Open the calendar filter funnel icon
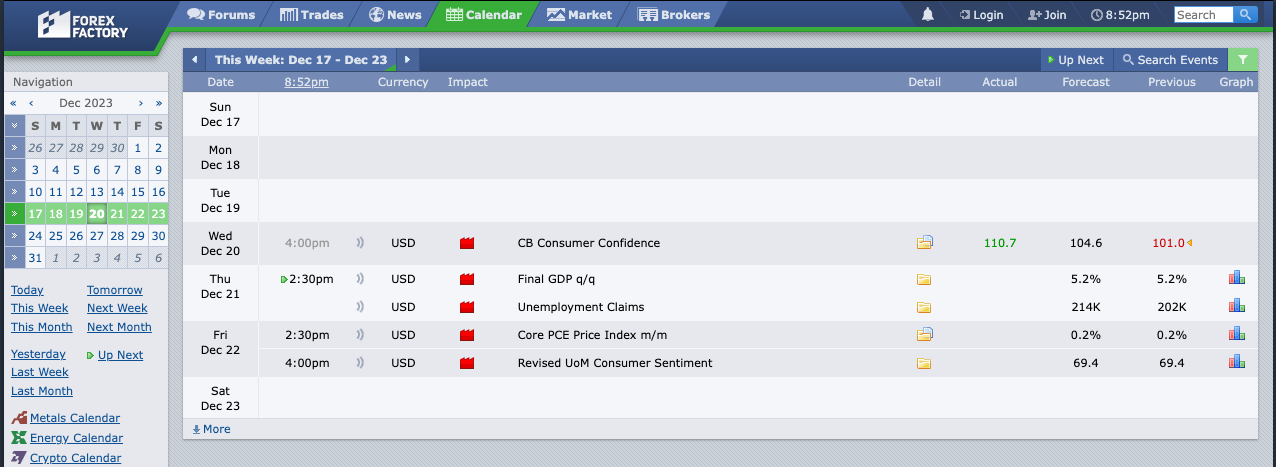 point(1242,60)
